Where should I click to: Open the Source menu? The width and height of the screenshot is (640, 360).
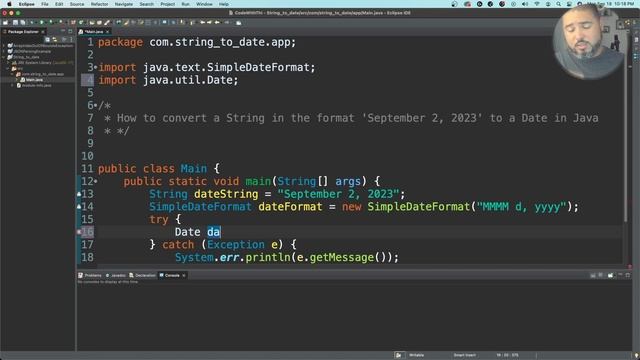[x=77, y=4]
